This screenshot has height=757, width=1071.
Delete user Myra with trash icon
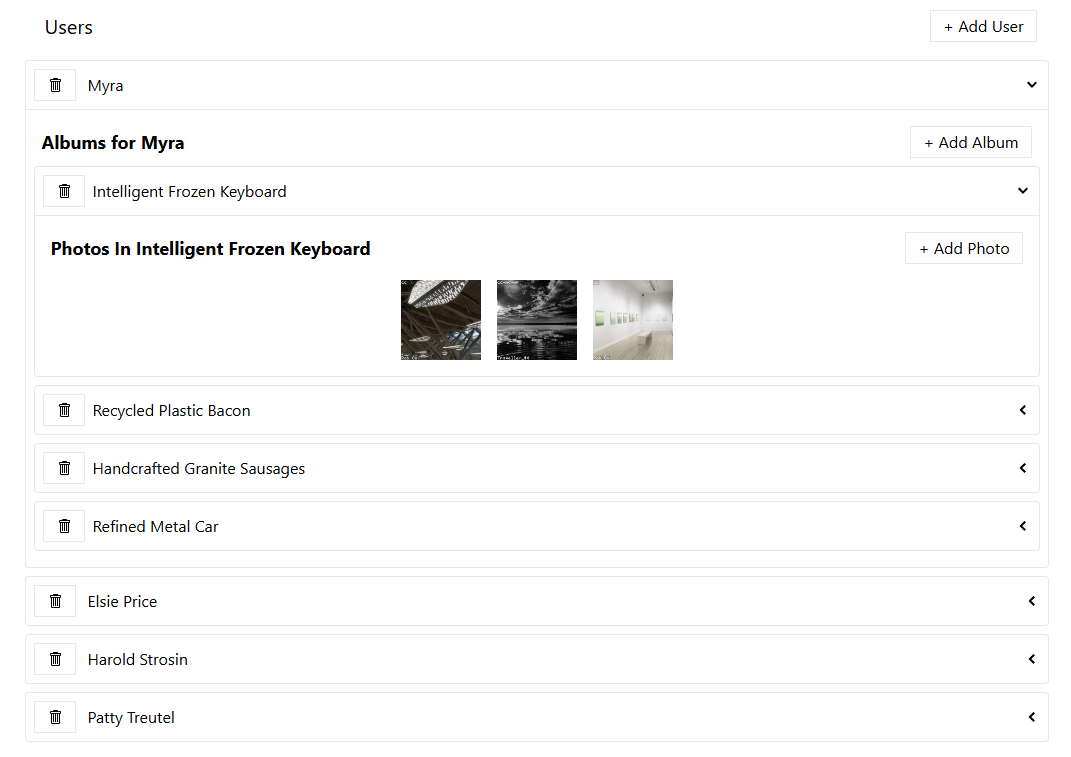pyautogui.click(x=55, y=85)
